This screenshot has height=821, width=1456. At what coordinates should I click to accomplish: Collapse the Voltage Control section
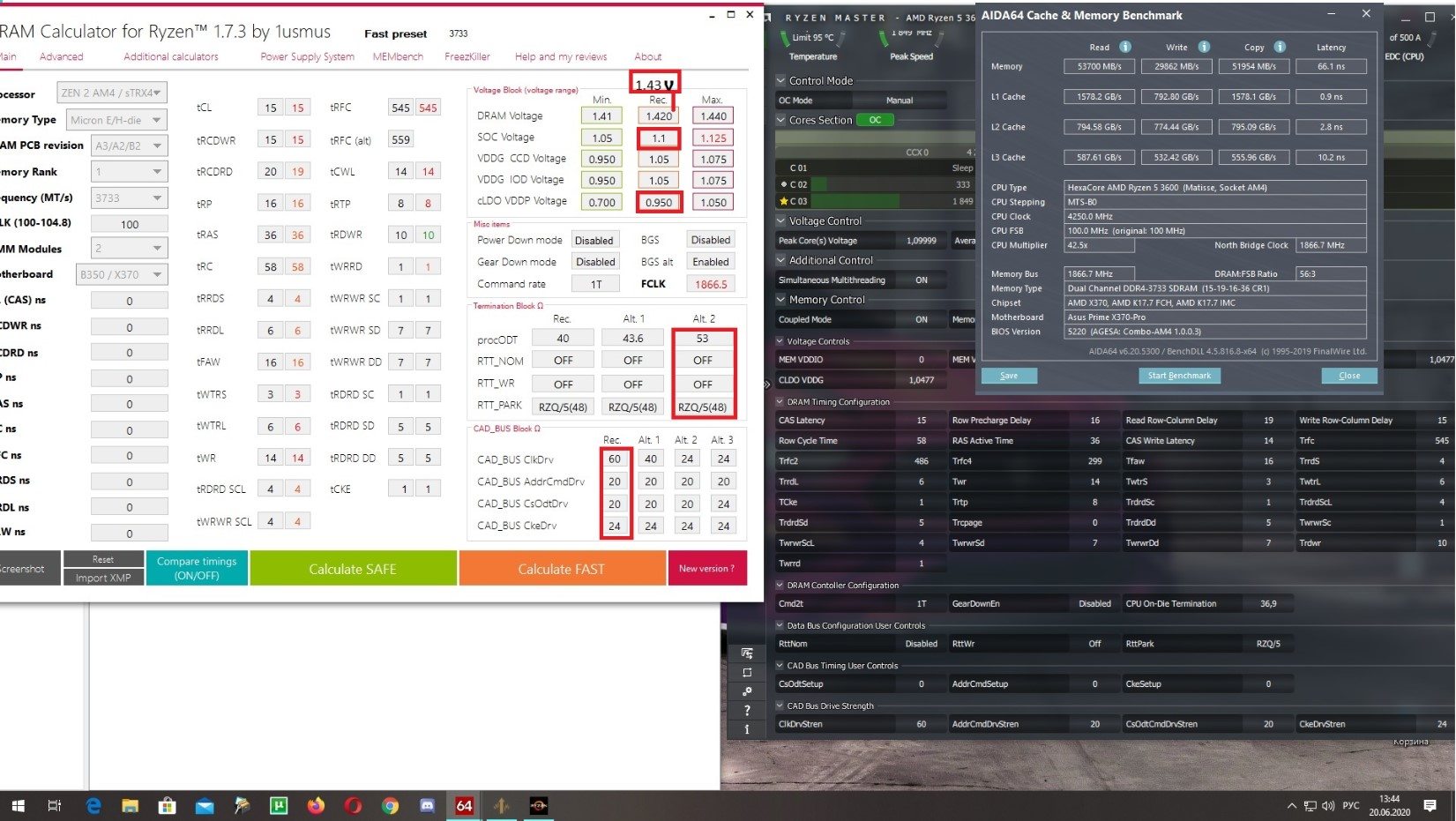(780, 220)
